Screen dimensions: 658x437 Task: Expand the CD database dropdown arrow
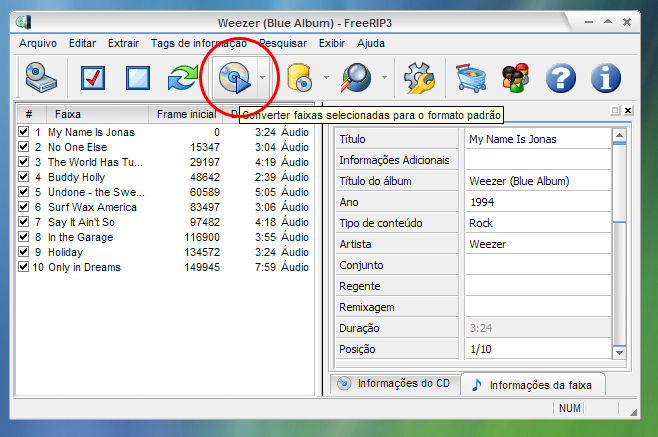(x=326, y=78)
